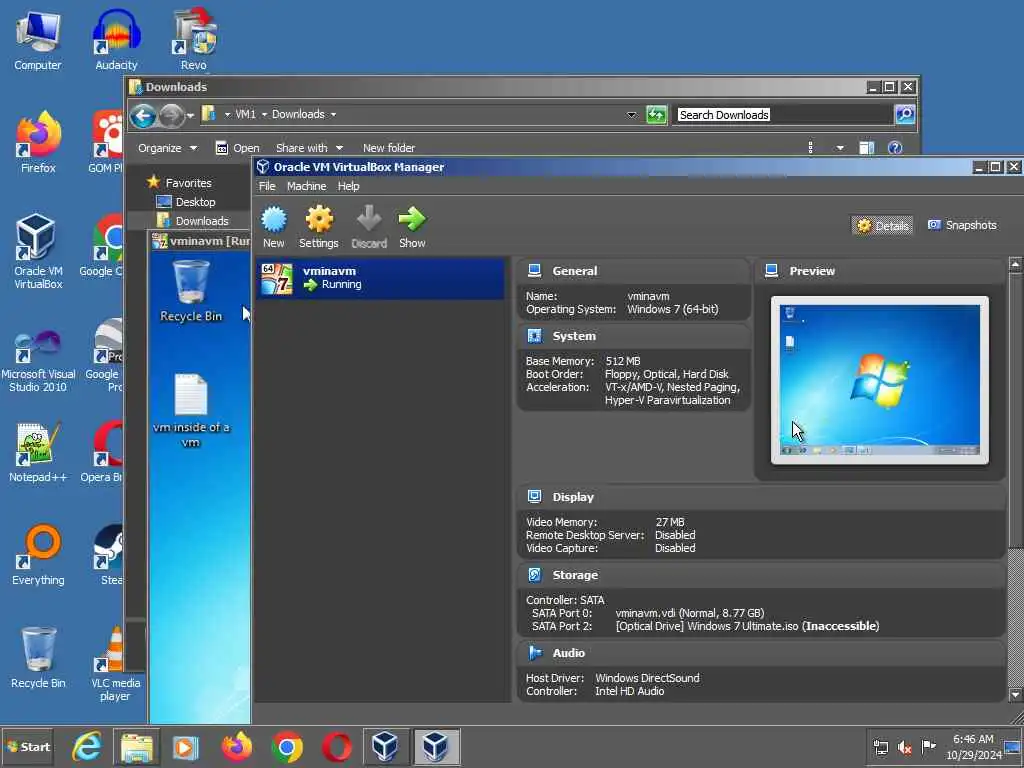Screen dimensions: 1024x768
Task: Select the vminavm virtual machine entry
Action: pos(380,278)
